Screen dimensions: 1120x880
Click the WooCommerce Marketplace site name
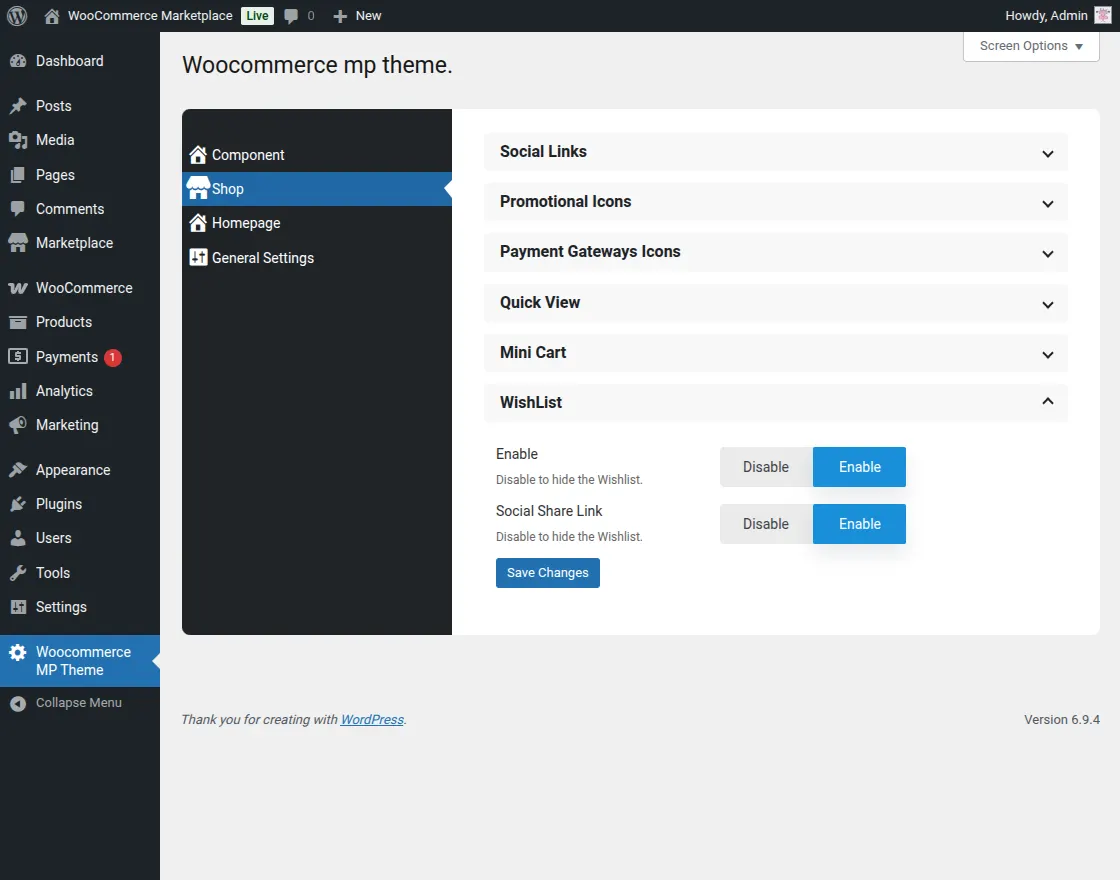pyautogui.click(x=150, y=16)
